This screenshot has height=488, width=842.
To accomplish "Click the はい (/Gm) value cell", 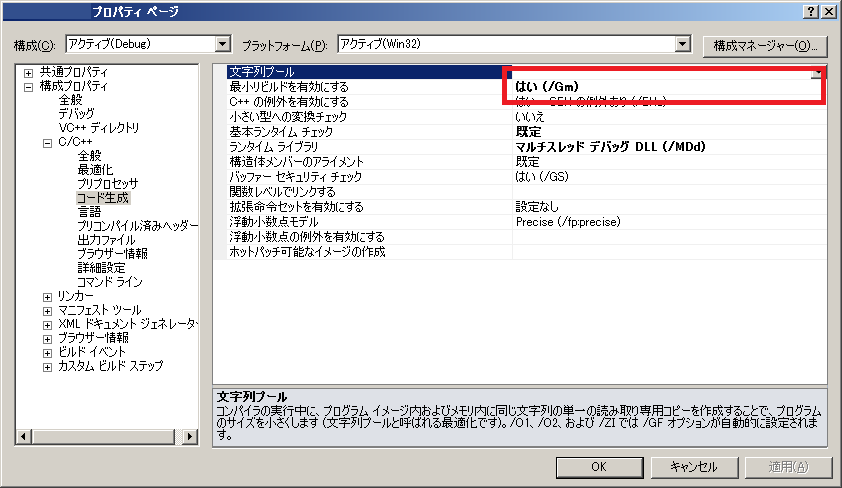I will 669,86.
